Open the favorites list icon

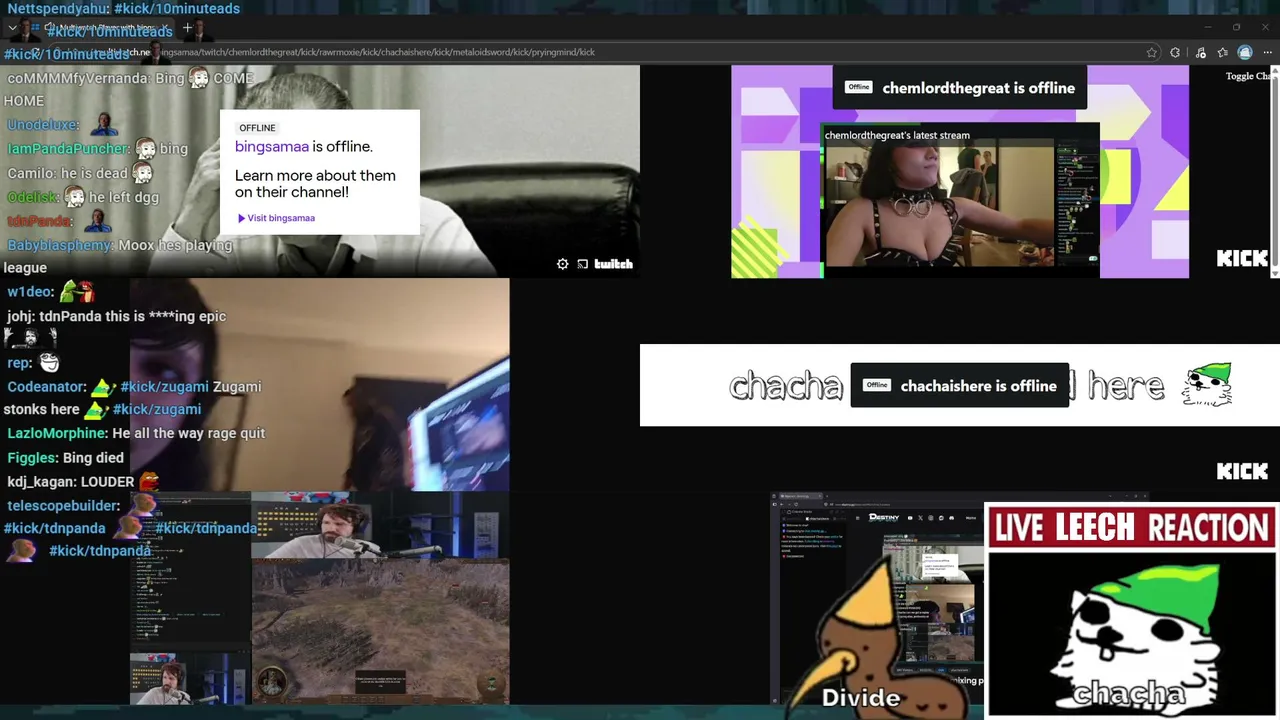[1222, 52]
